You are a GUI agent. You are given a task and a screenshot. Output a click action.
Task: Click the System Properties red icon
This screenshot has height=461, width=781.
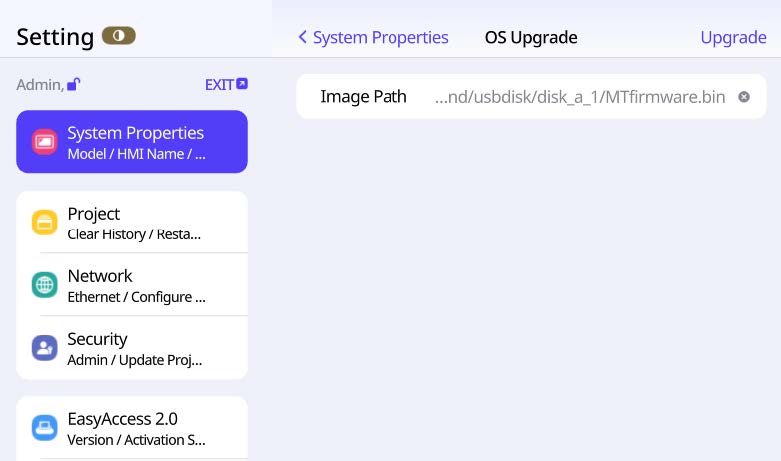pos(44,142)
